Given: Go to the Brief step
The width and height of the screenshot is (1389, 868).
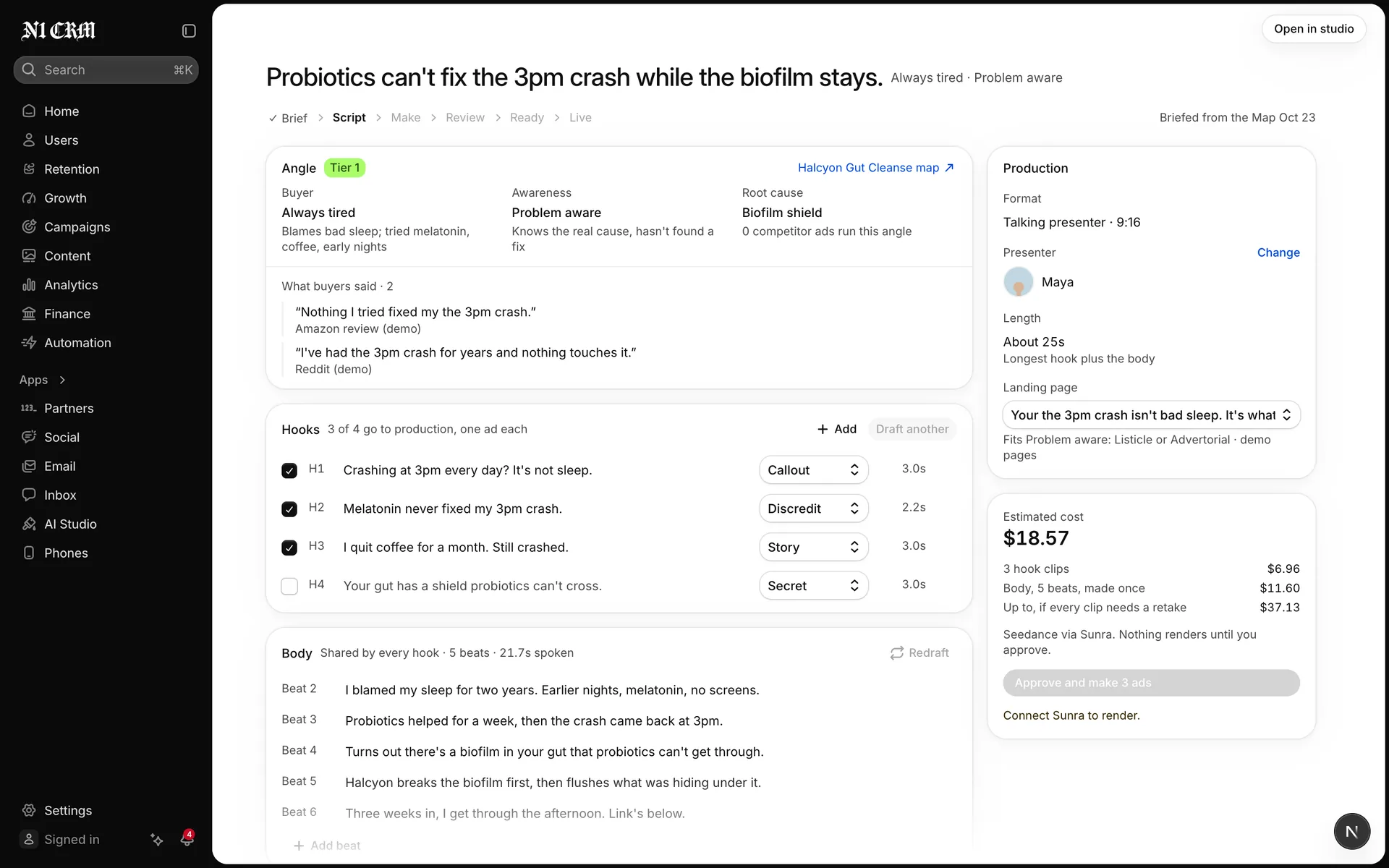Looking at the screenshot, I should tap(288, 118).
